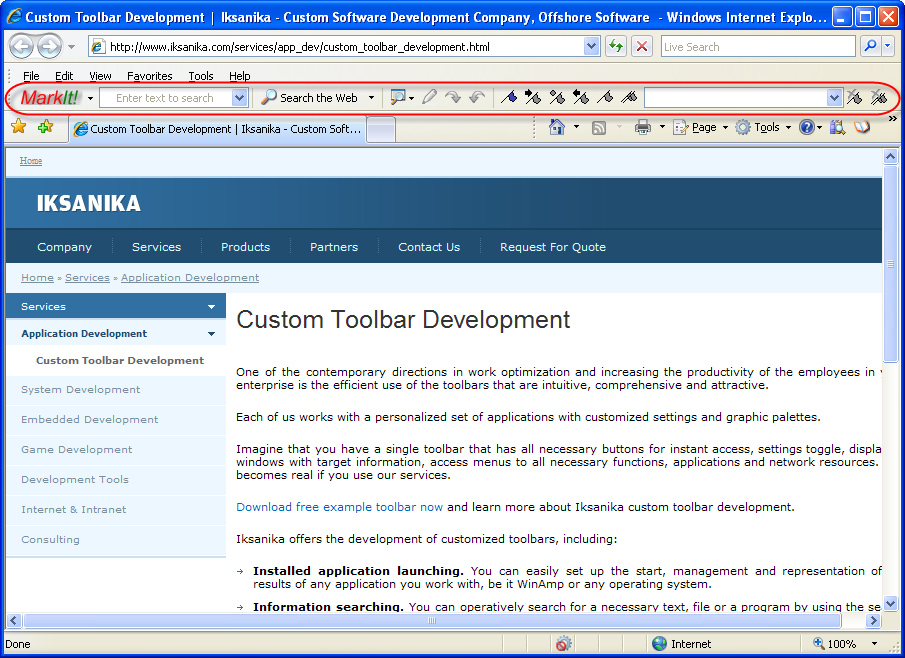The image size is (905, 658).
Task: Click the MarkIt! toolbar logo
Action: click(x=49, y=98)
